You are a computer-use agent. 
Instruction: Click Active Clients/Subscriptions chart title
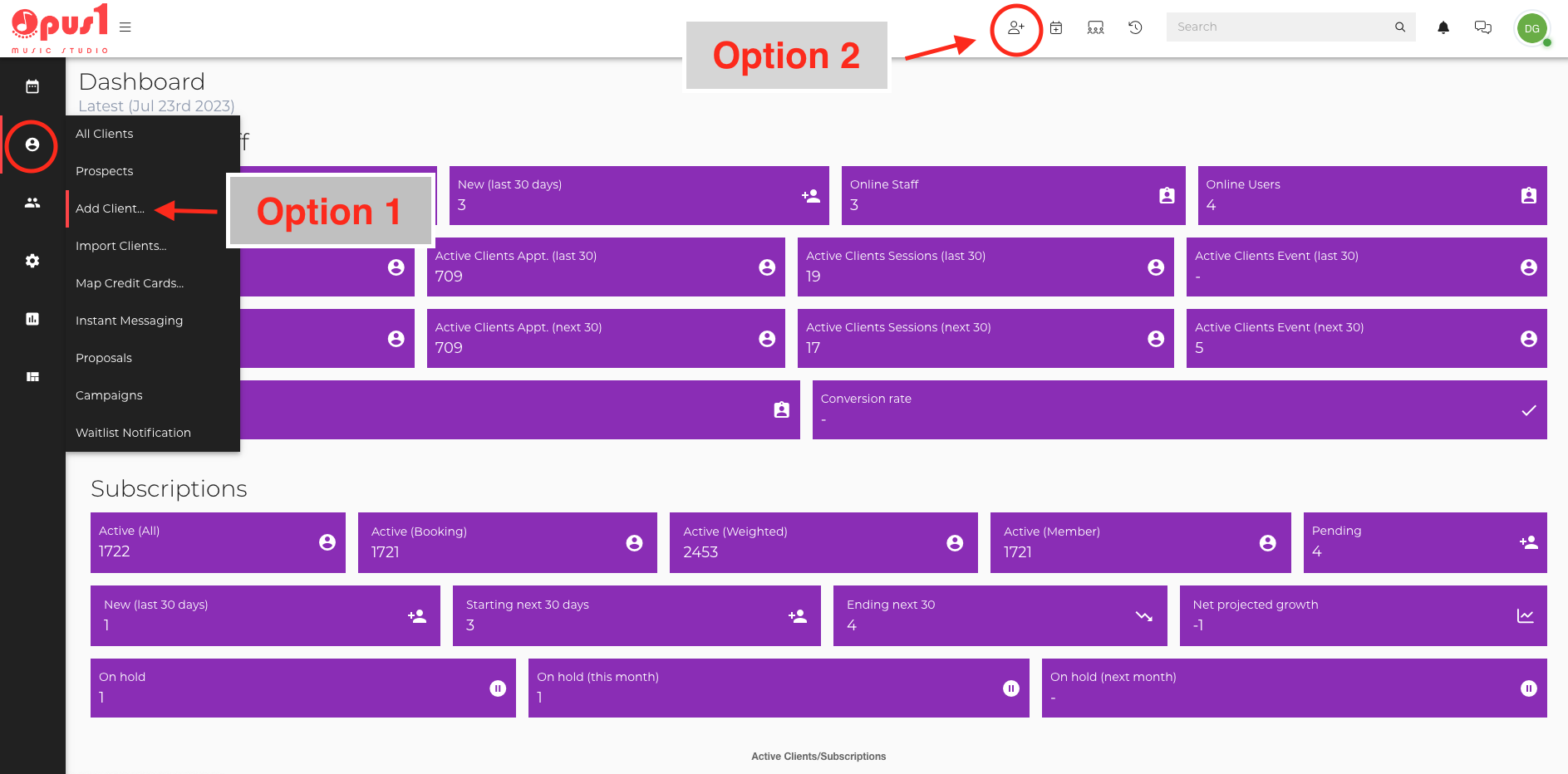pyautogui.click(x=818, y=757)
